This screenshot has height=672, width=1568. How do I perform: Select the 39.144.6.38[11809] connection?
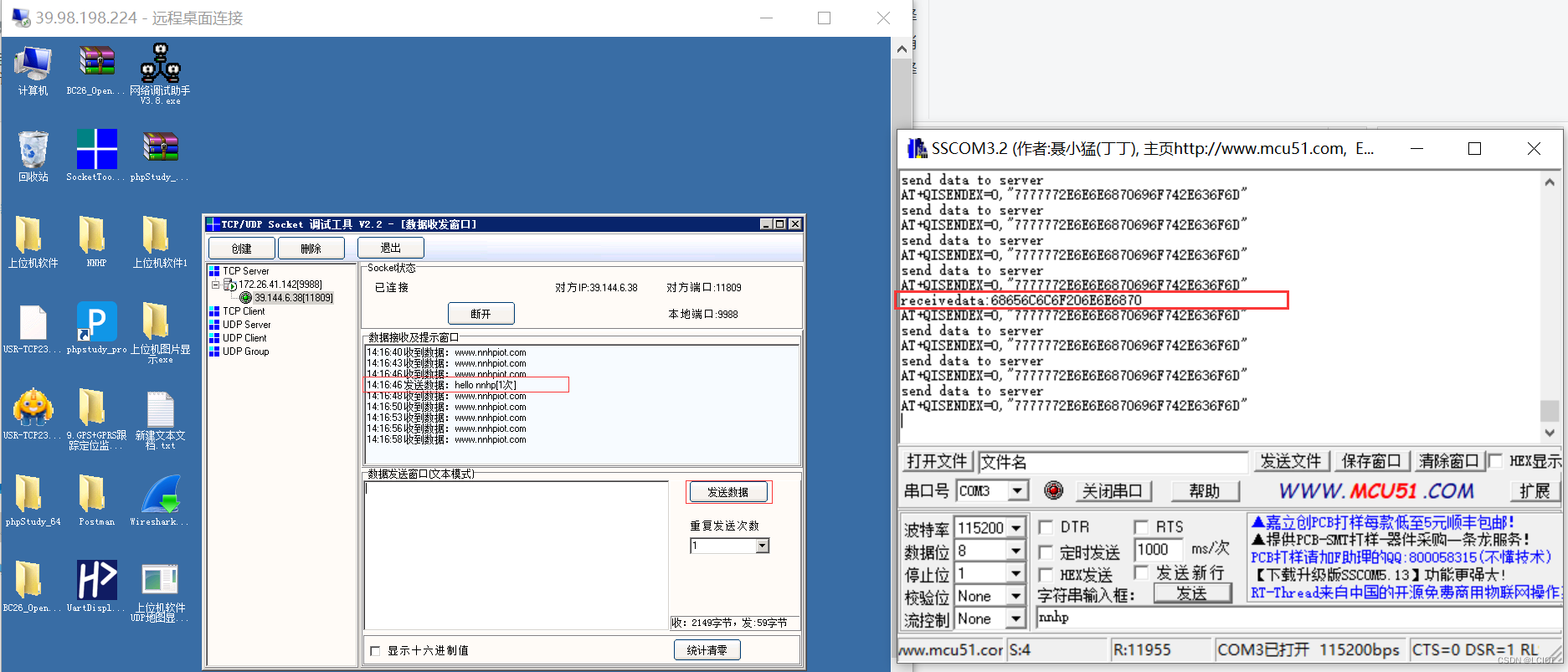point(294,298)
